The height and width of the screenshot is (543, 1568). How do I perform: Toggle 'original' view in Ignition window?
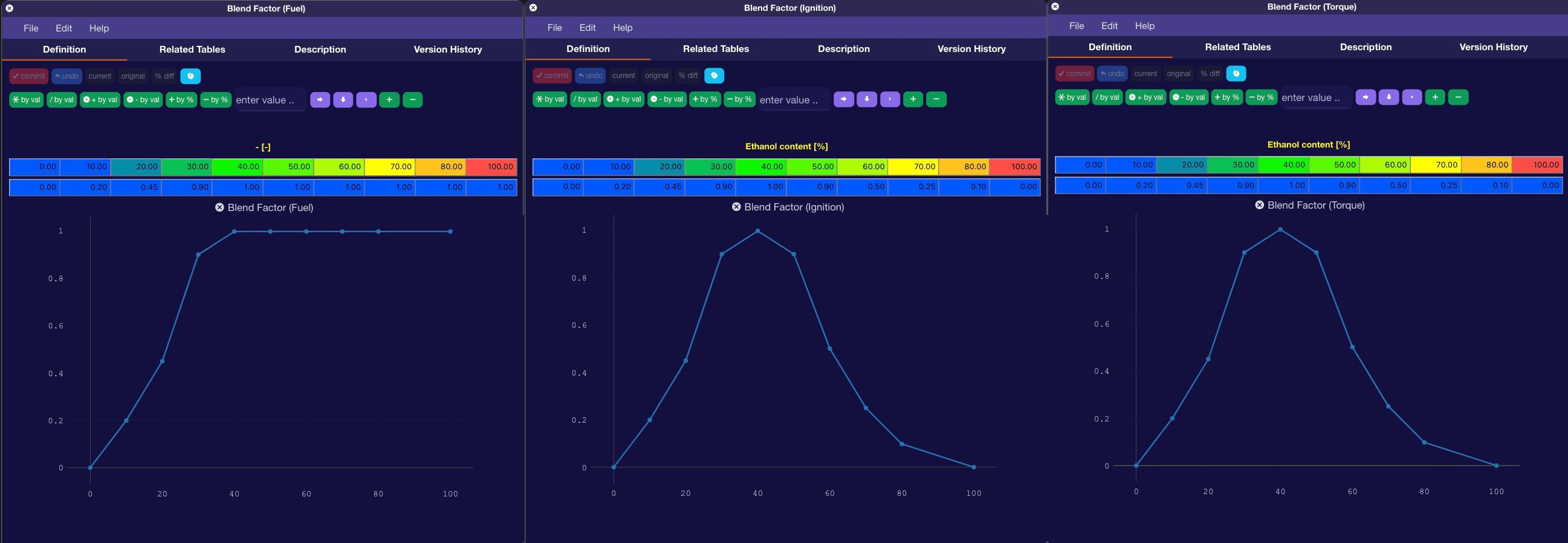tap(656, 76)
